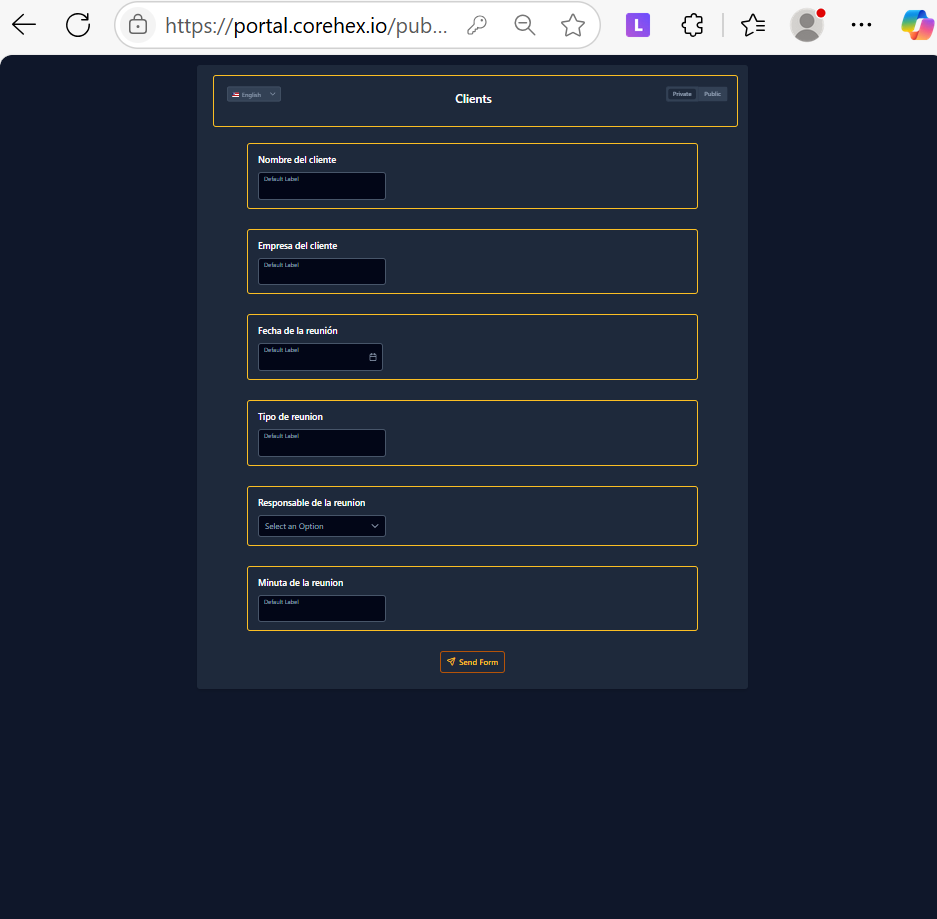This screenshot has height=919, width=937.
Task: Switch the form view to Private
Action: click(x=681, y=93)
